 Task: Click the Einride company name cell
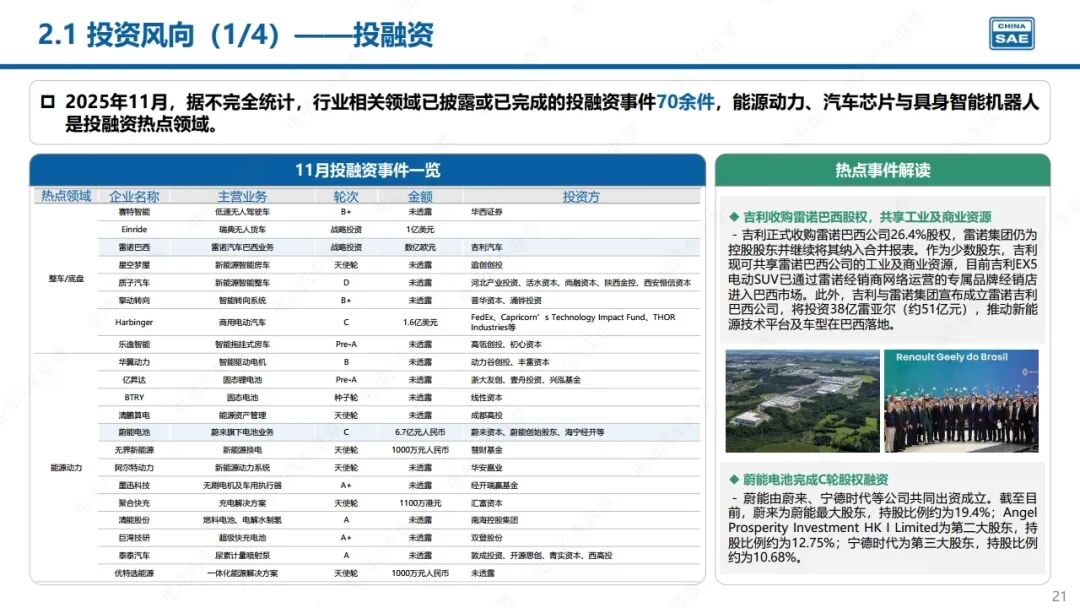134,229
